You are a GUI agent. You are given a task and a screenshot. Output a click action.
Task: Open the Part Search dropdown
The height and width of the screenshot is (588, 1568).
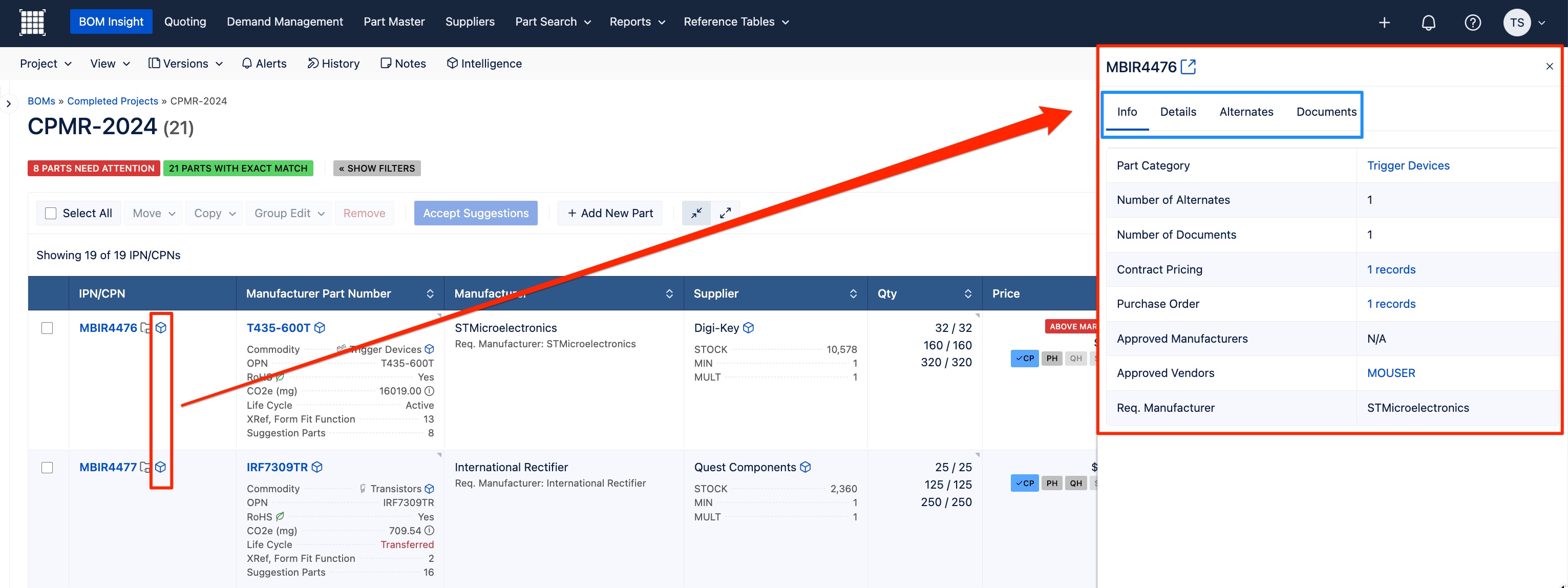point(553,22)
